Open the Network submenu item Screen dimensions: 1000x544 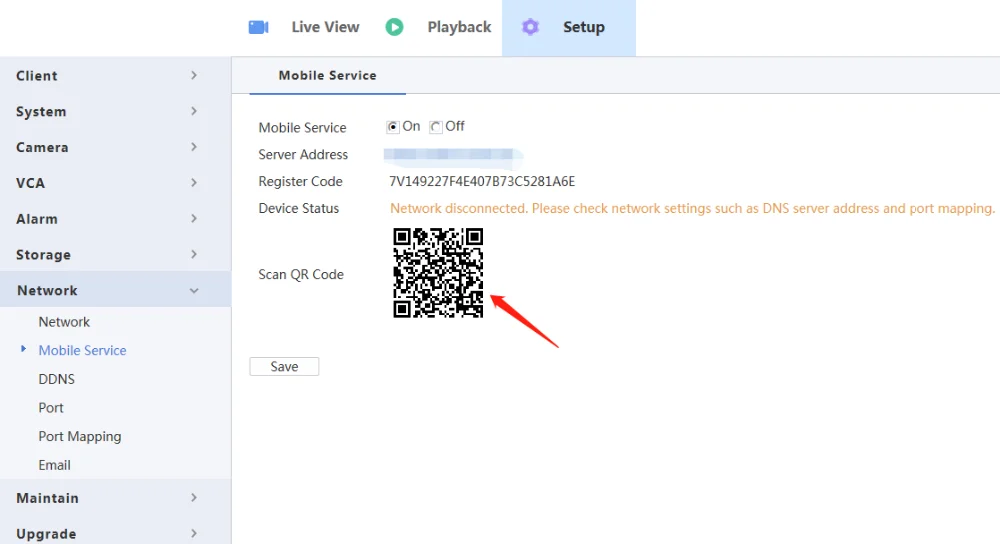pos(64,321)
